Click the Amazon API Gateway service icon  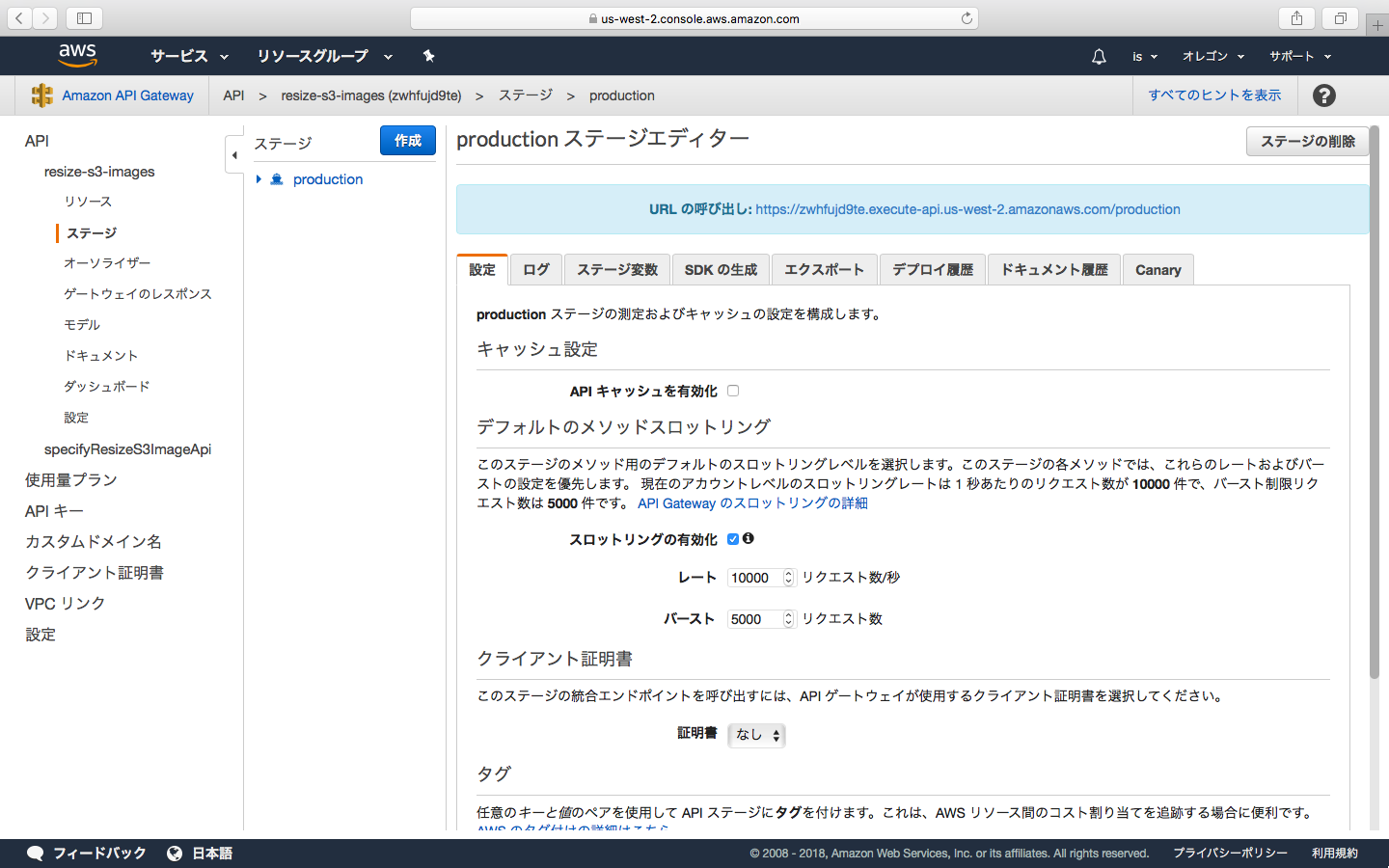[x=41, y=95]
